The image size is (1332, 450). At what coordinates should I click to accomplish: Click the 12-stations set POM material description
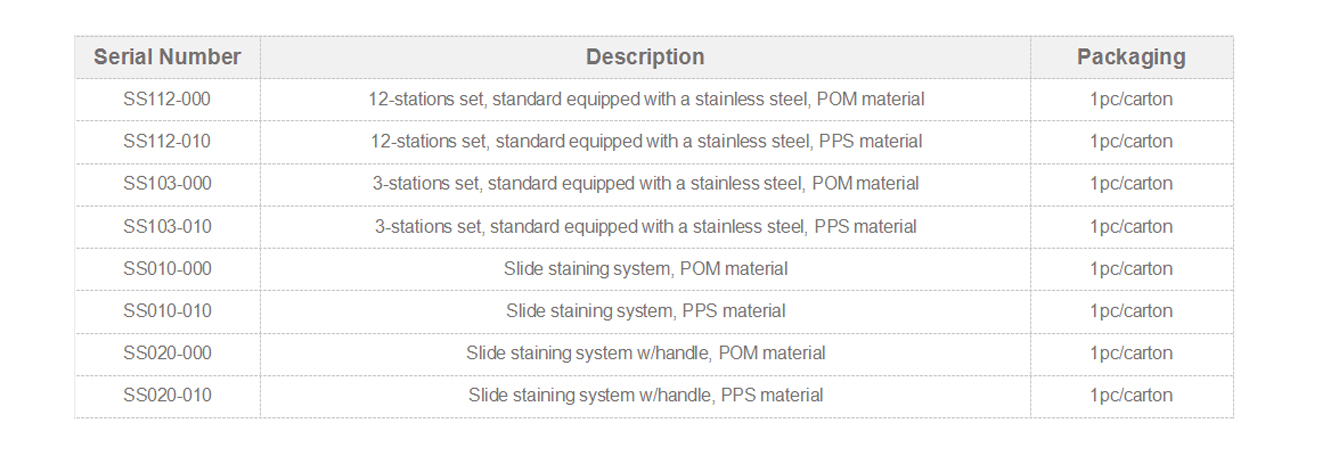click(646, 99)
